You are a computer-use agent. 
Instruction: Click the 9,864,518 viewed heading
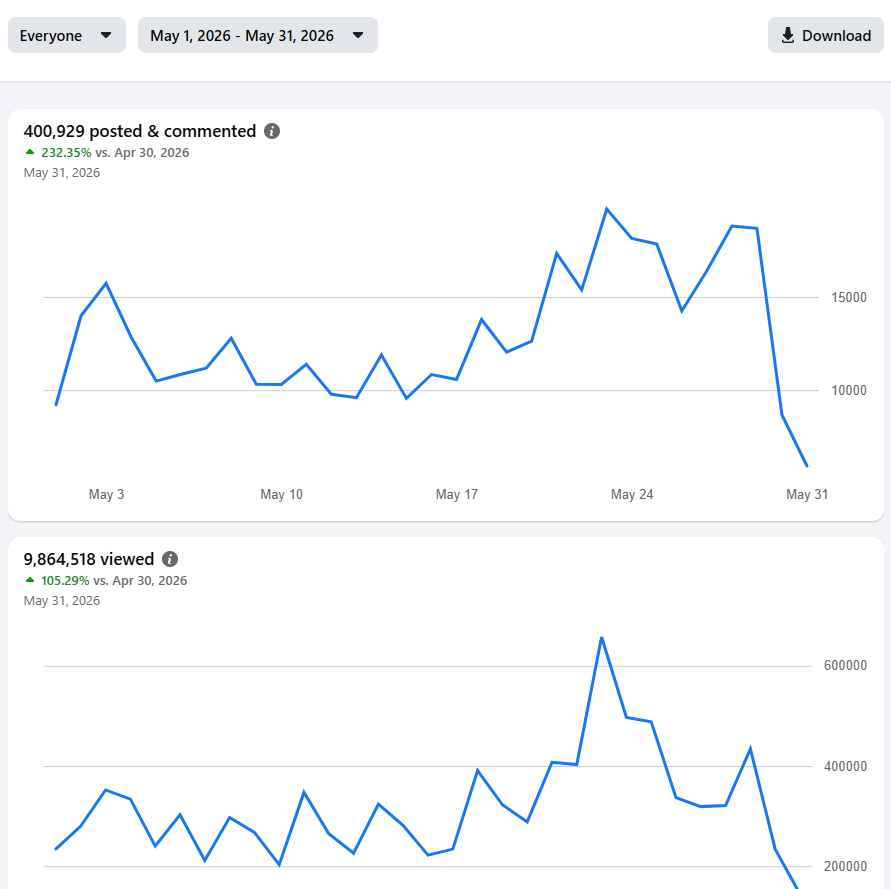pos(89,559)
